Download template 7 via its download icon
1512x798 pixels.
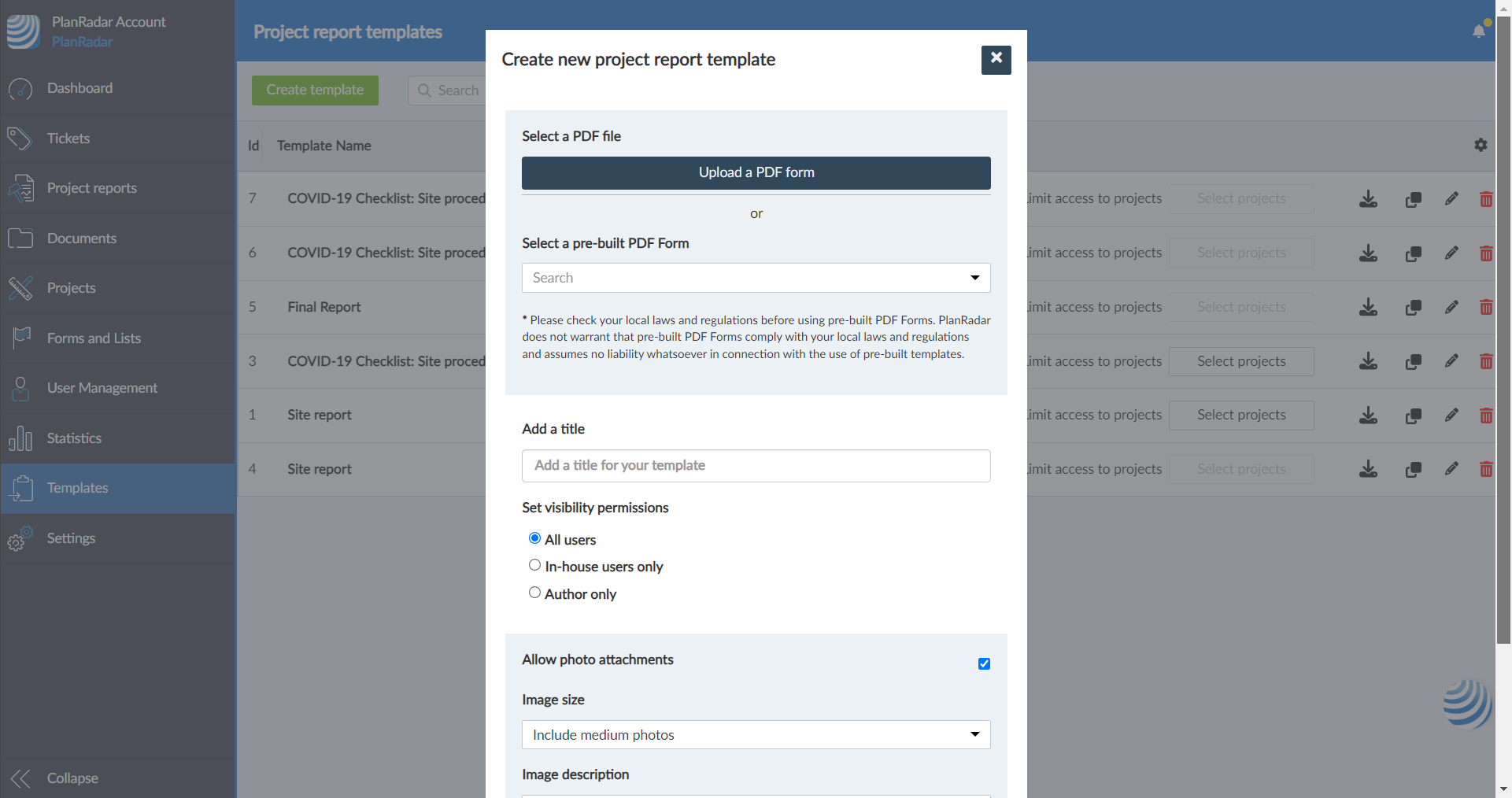[x=1368, y=199]
